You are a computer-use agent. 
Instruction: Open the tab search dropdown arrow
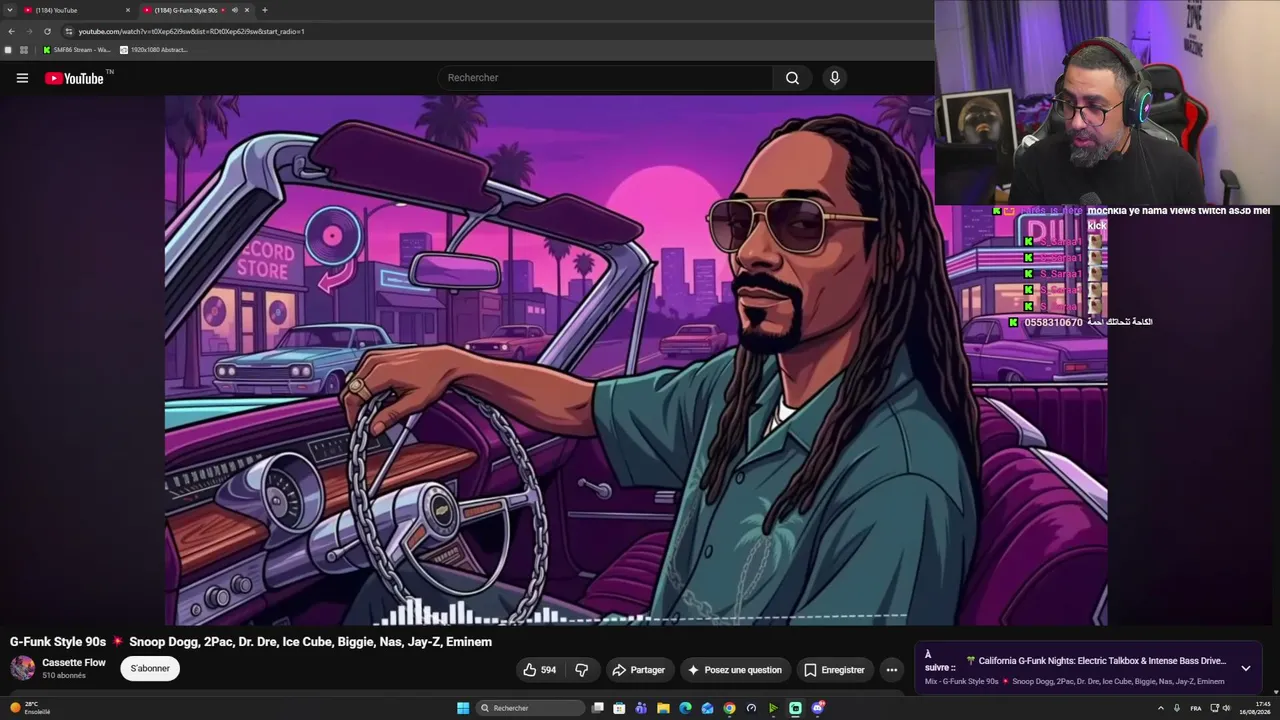point(8,10)
